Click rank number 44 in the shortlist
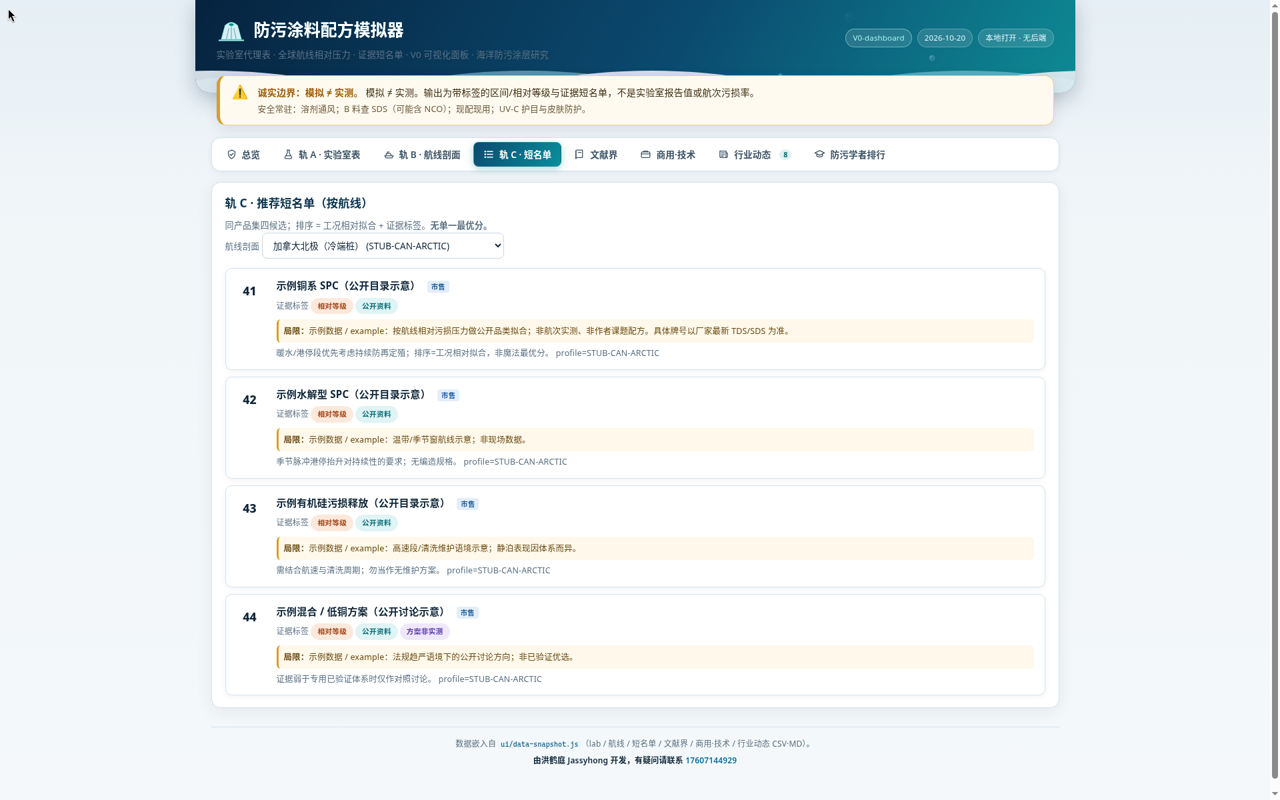 250,617
